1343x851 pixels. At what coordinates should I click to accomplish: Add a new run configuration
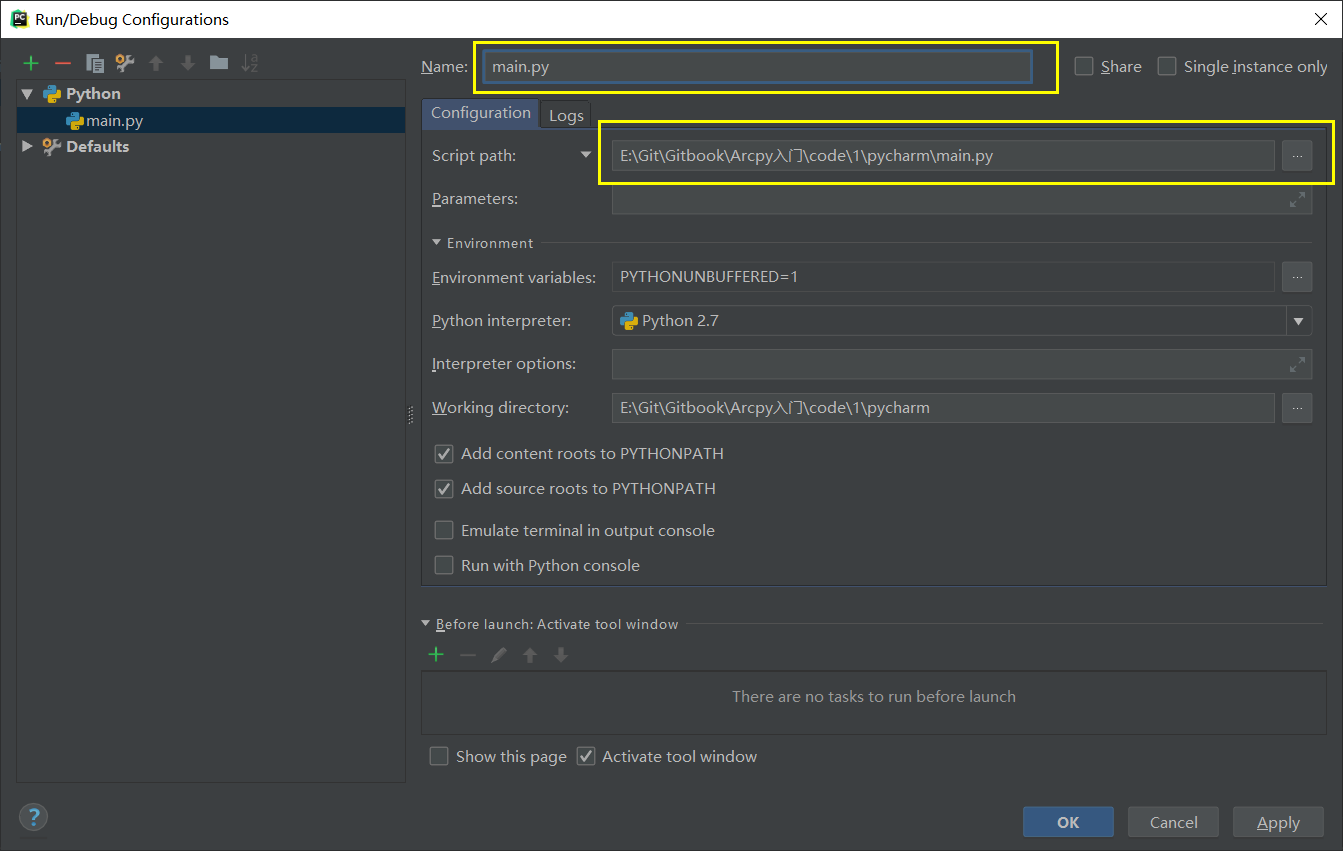31,63
